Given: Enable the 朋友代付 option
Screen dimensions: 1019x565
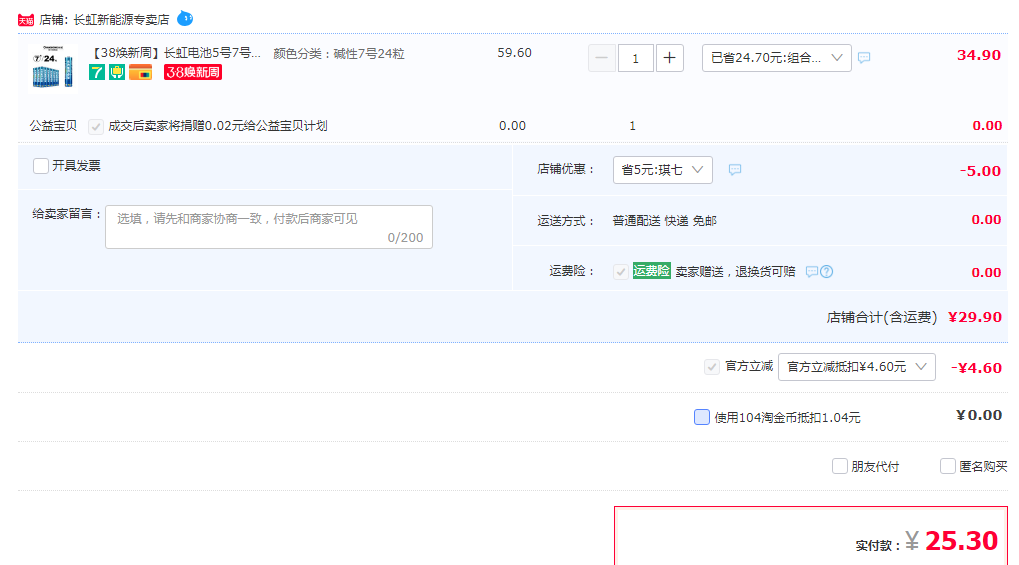Looking at the screenshot, I should tap(840, 466).
